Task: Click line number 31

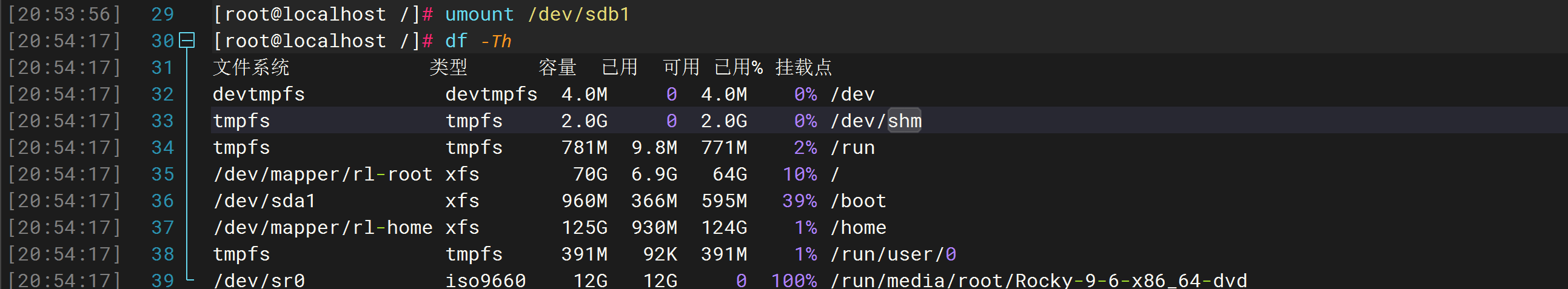Action: 162,67
